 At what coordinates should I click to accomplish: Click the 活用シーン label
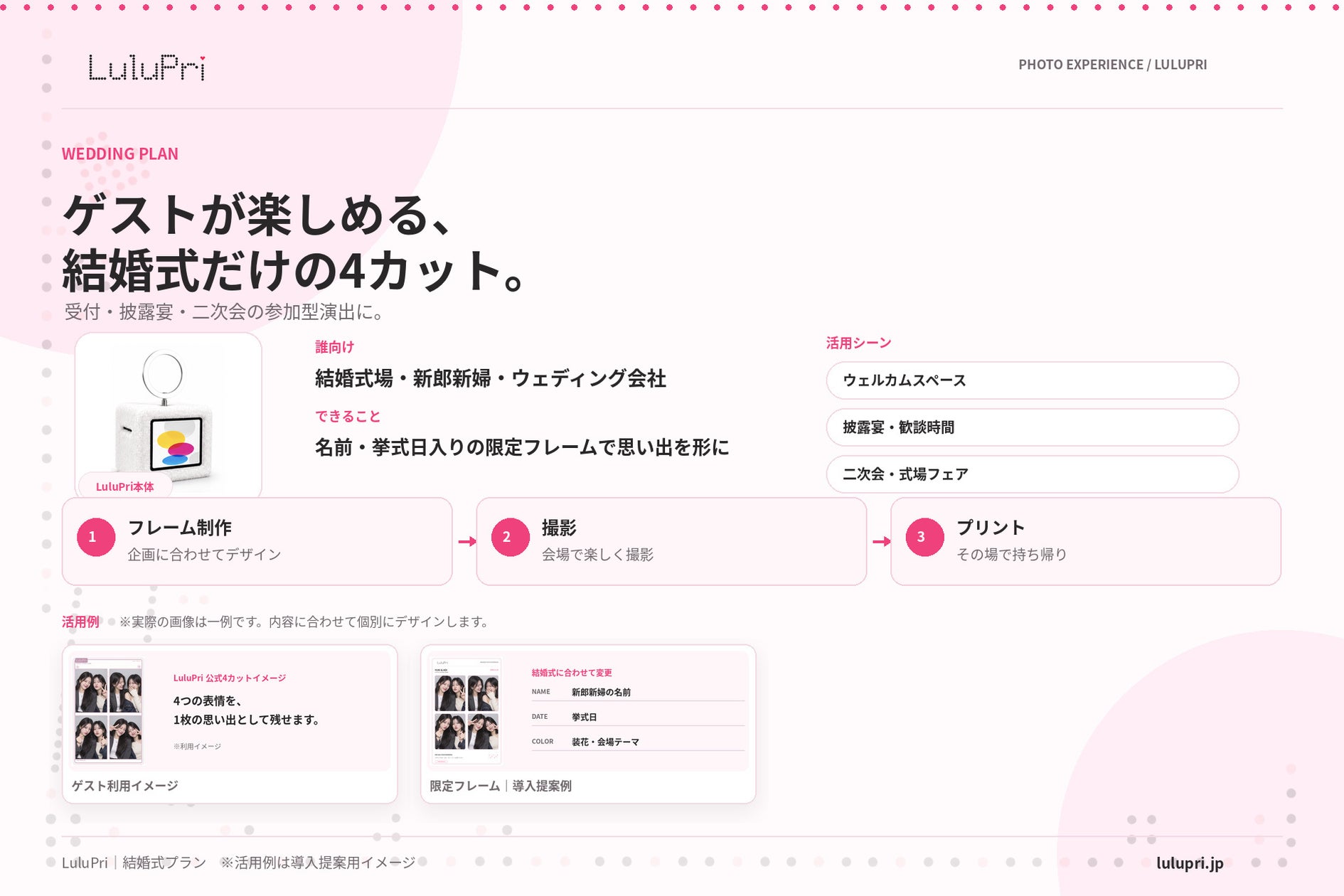pyautogui.click(x=859, y=343)
